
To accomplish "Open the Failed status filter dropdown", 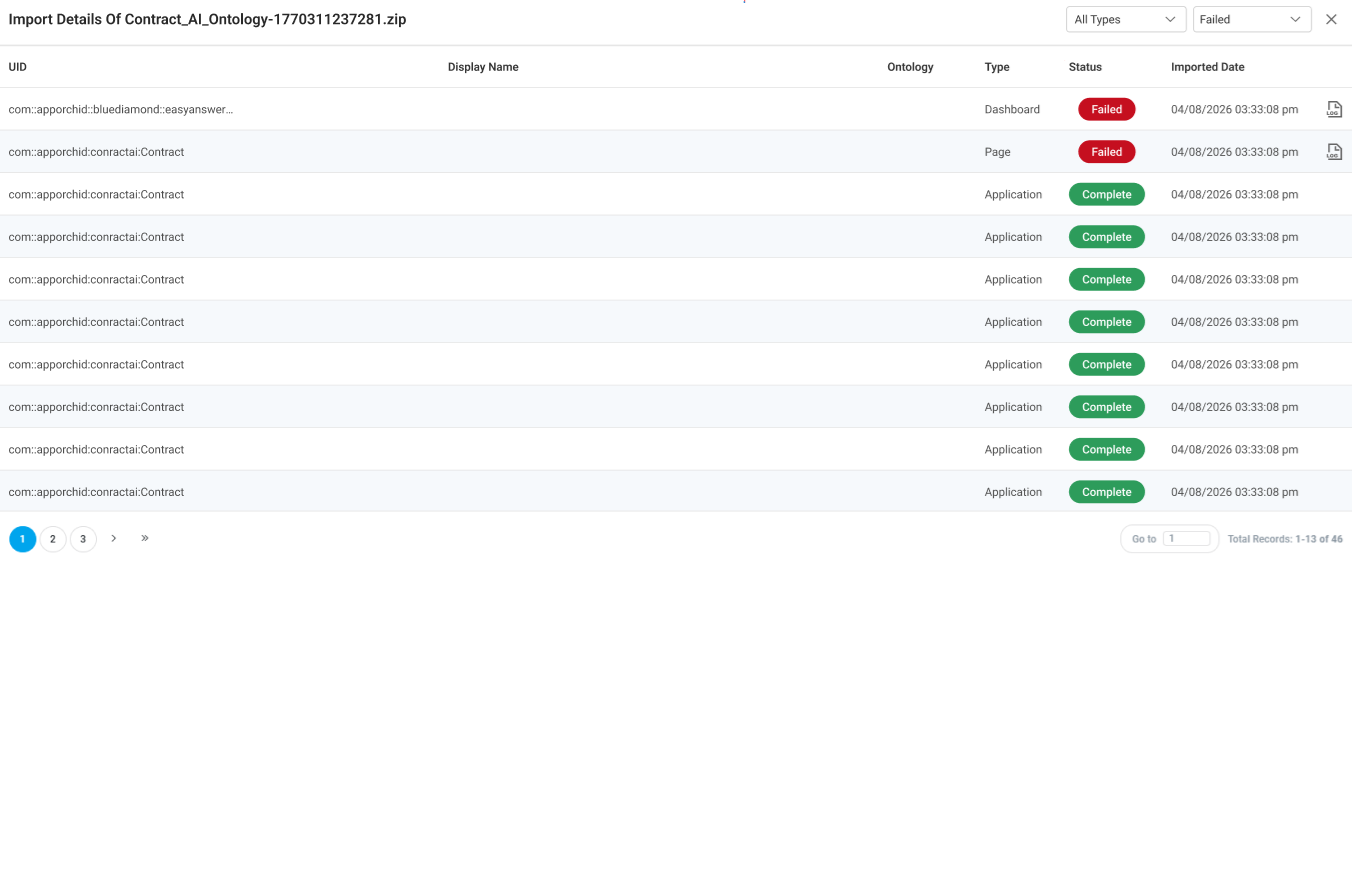I will 1252,19.
